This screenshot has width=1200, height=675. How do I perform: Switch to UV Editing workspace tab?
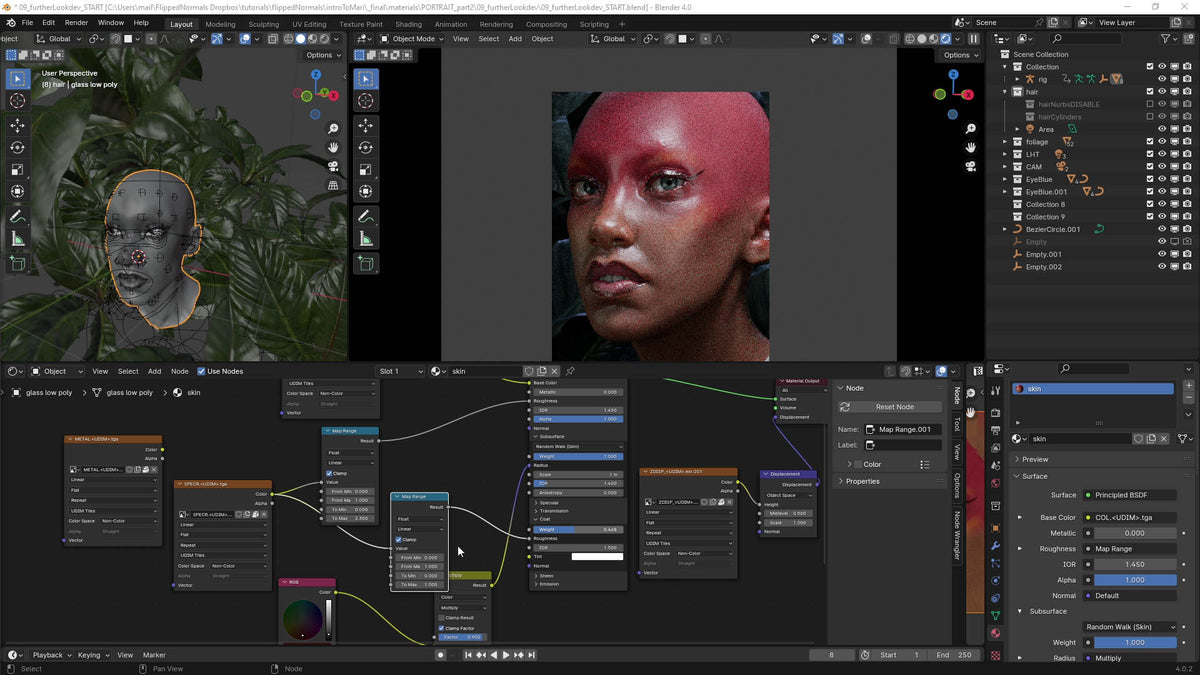point(309,24)
